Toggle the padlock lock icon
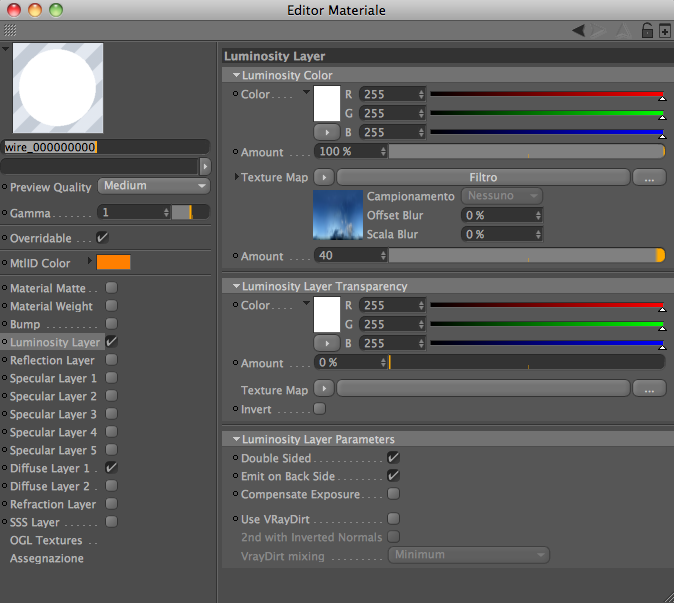Image resolution: width=674 pixels, height=603 pixels. [647, 31]
